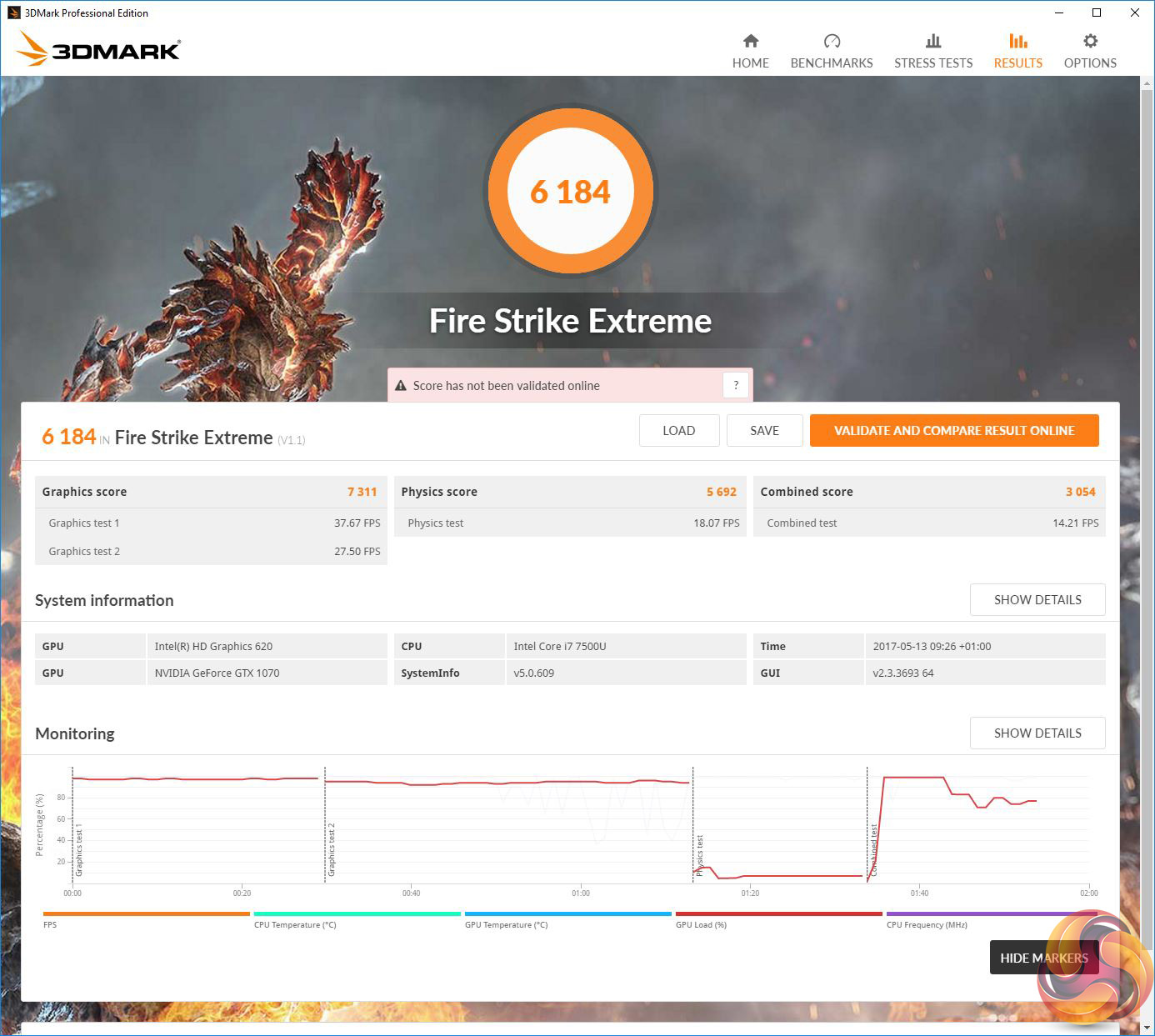Click the Graphics score value 7 311
This screenshot has width=1155, height=1036.
click(362, 492)
